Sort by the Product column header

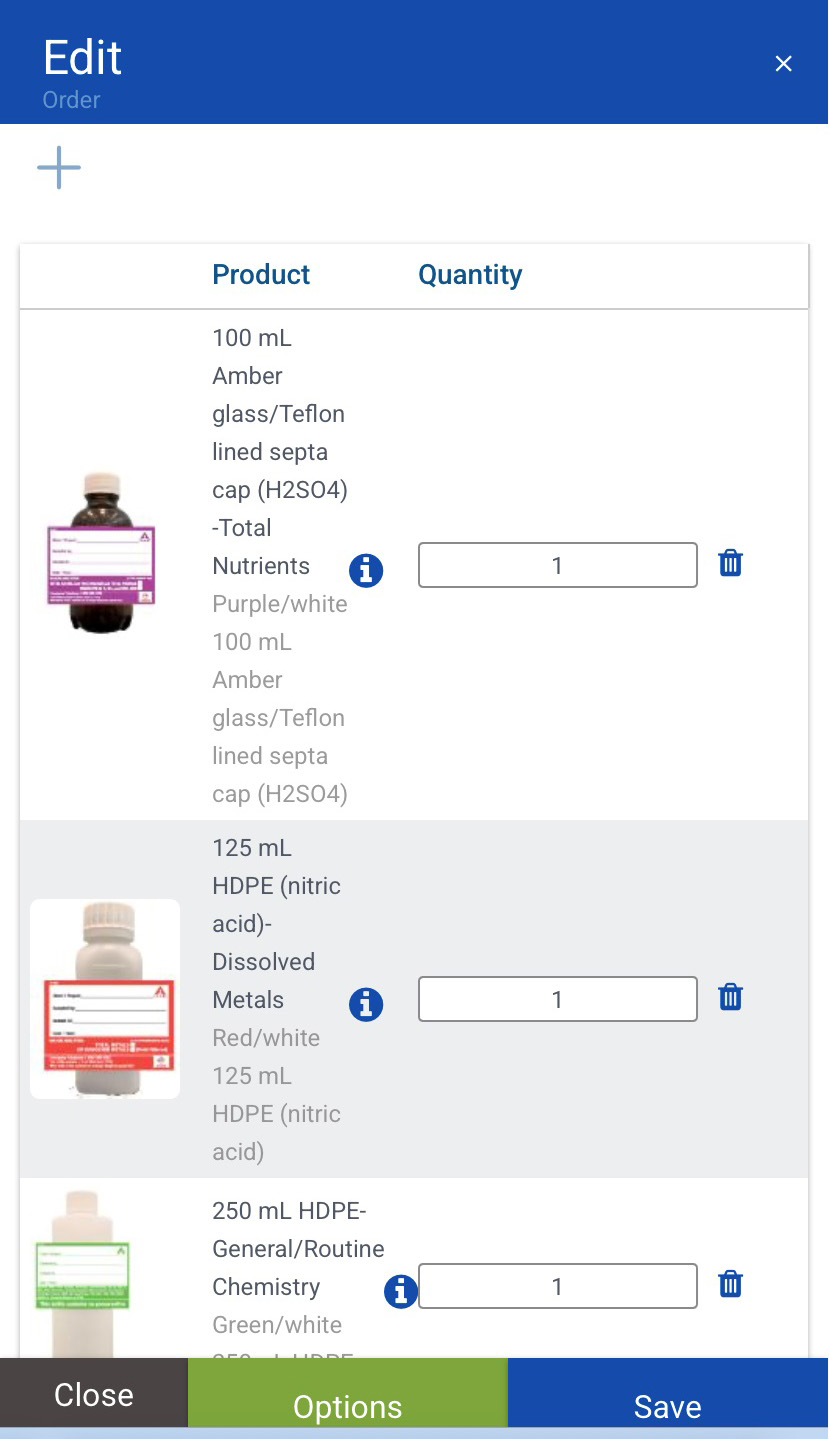point(261,275)
